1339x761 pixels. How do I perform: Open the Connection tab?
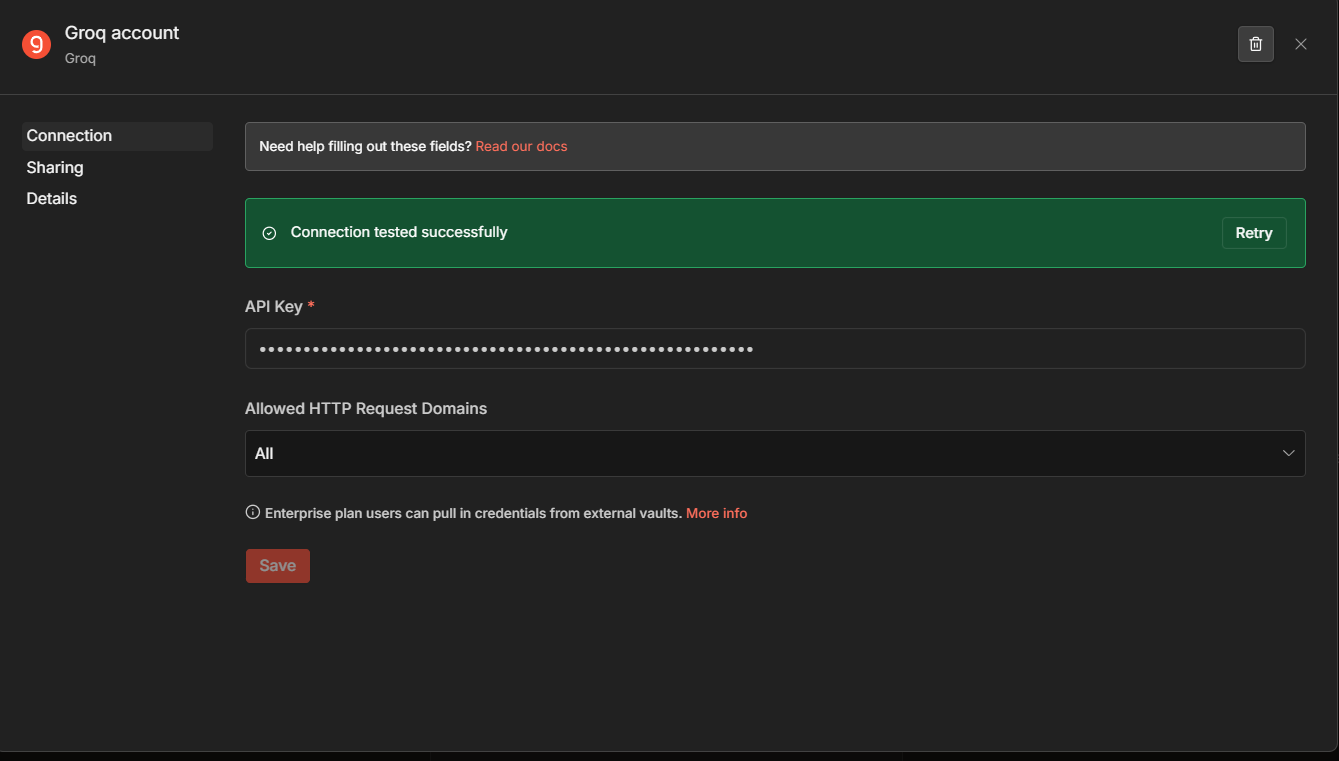[69, 136]
